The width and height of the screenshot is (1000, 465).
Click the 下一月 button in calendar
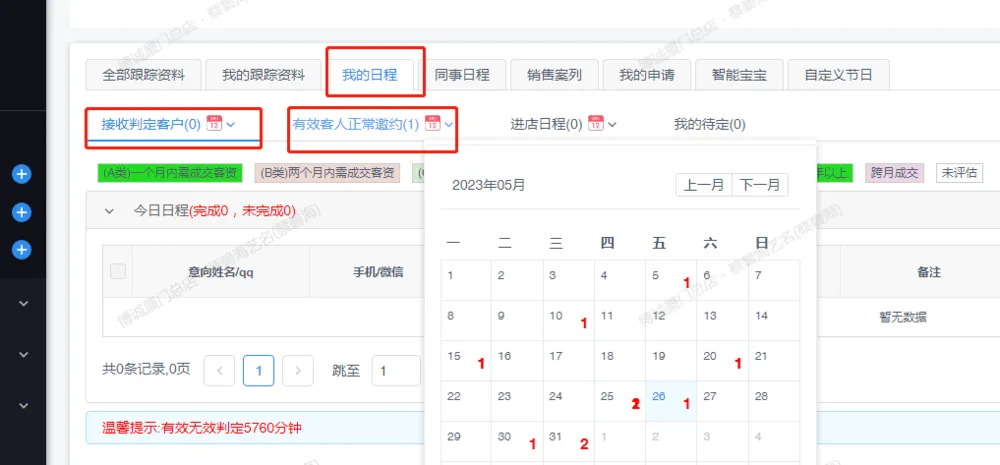pos(760,185)
